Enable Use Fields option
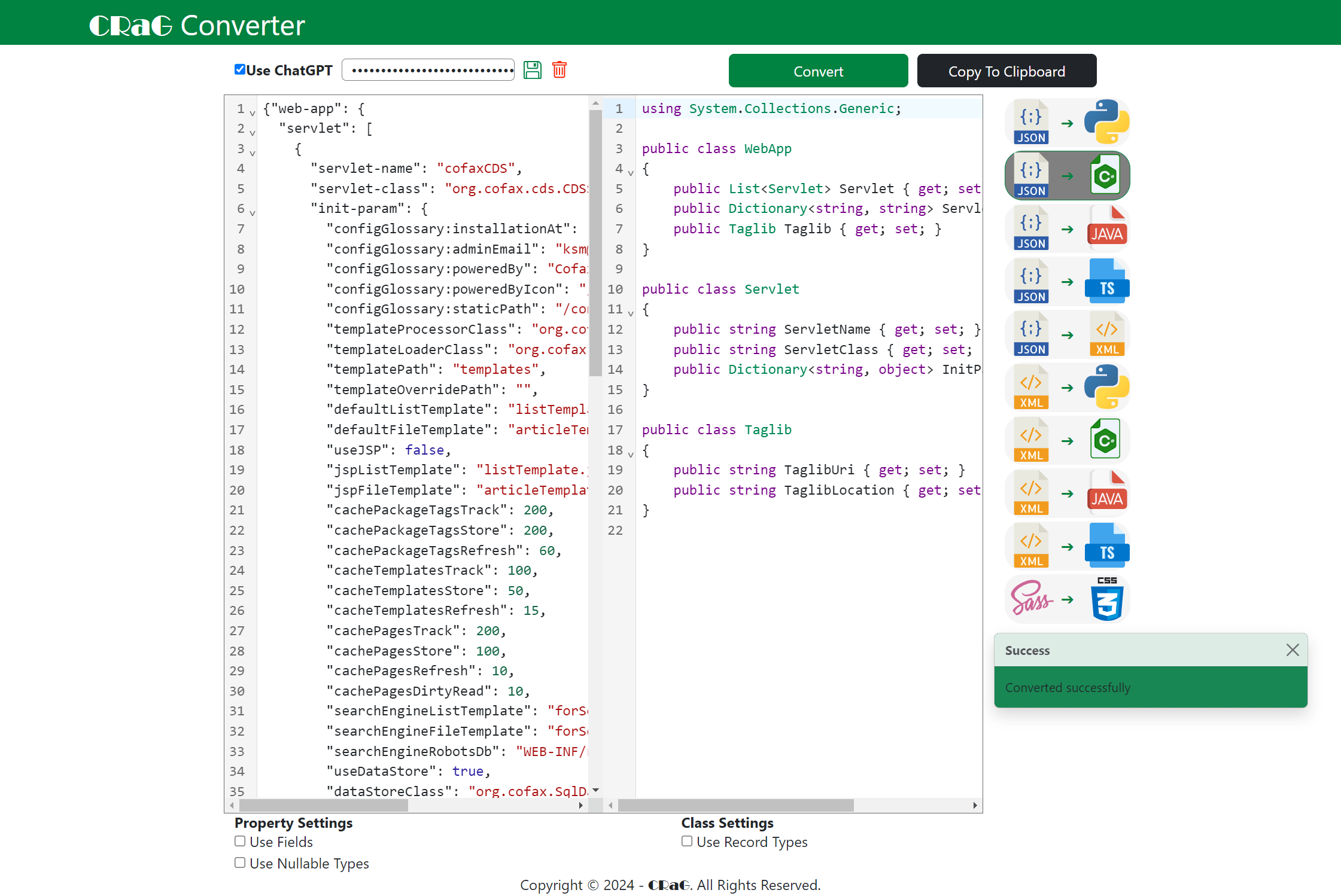1341x896 pixels. tap(240, 841)
